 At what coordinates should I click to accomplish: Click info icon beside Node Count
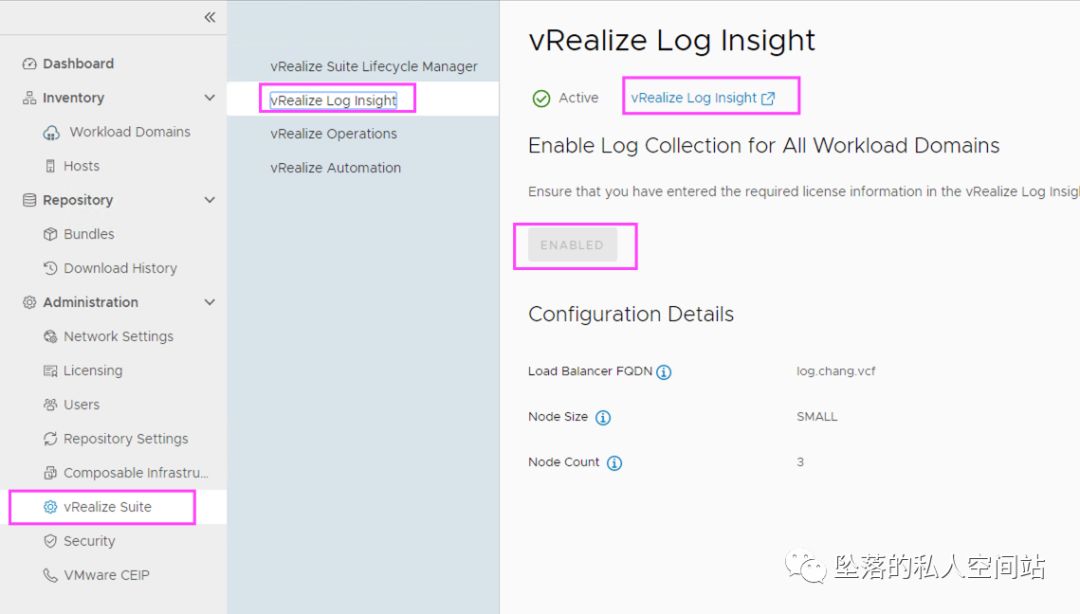(x=614, y=463)
